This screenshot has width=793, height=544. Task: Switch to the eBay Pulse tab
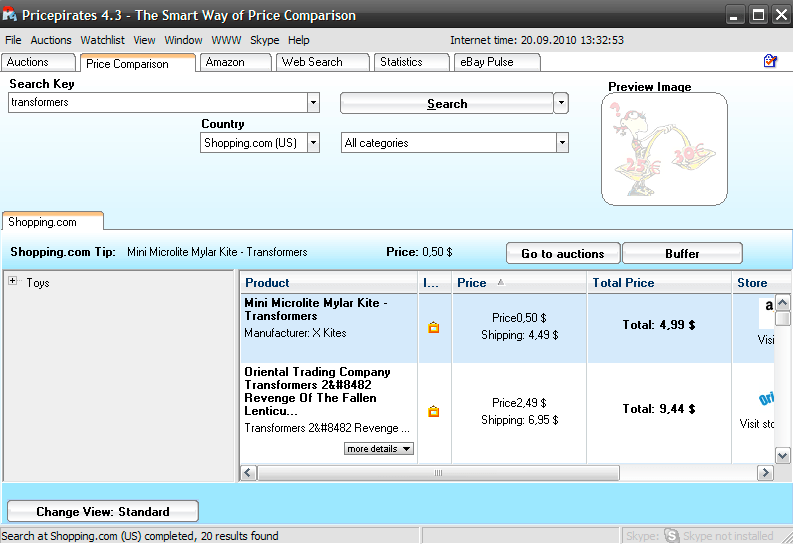tap(497, 62)
